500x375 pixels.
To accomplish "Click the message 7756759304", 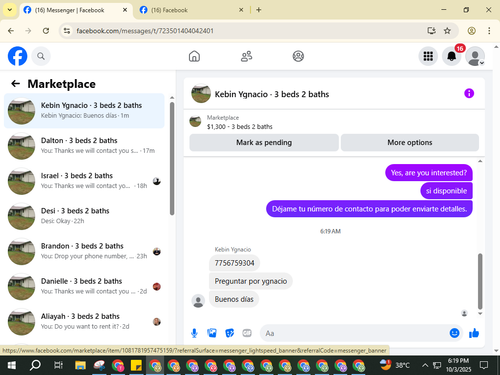I will point(235,263).
